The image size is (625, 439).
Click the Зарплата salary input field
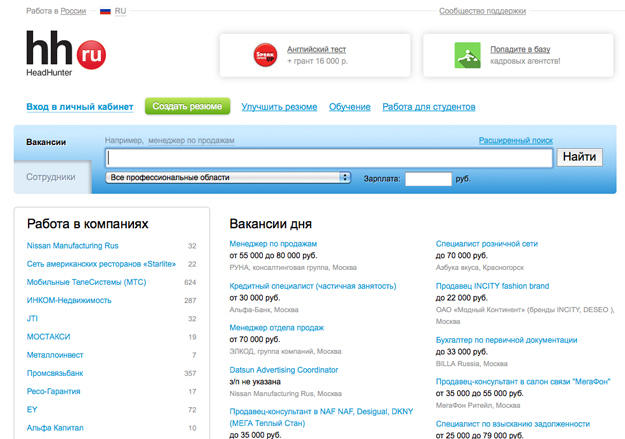point(428,179)
